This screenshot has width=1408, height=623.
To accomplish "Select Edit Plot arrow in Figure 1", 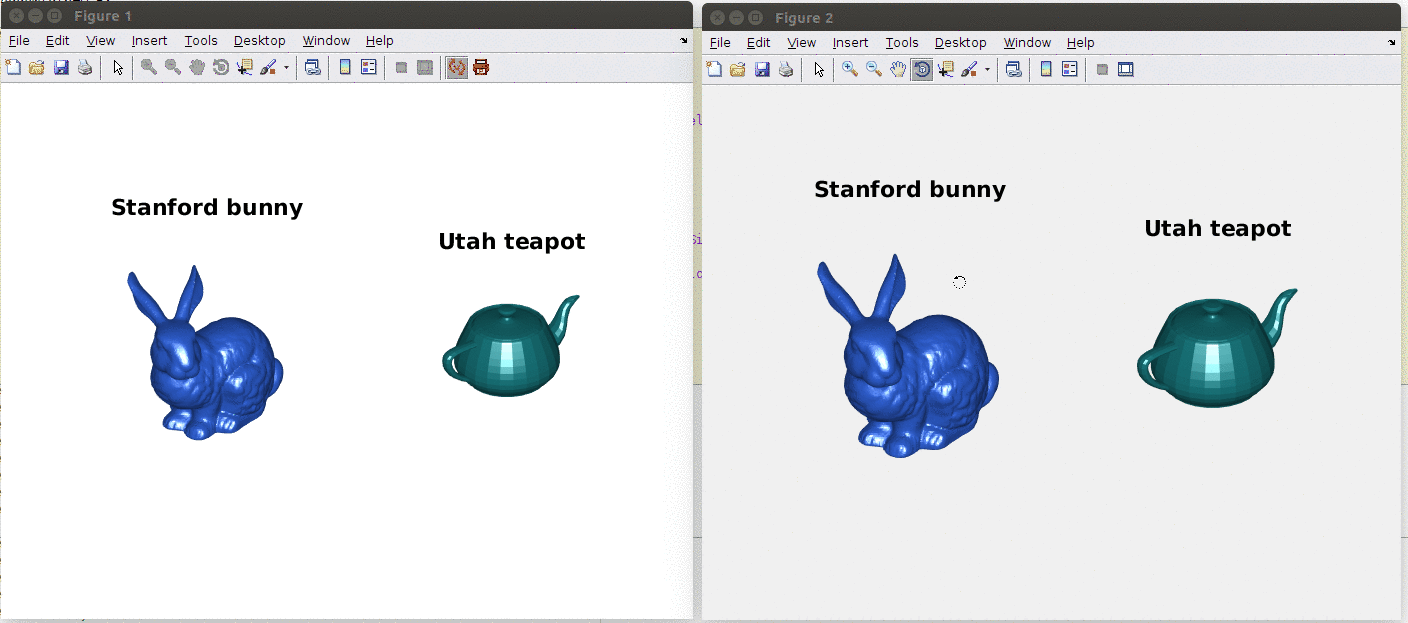I will click(118, 68).
